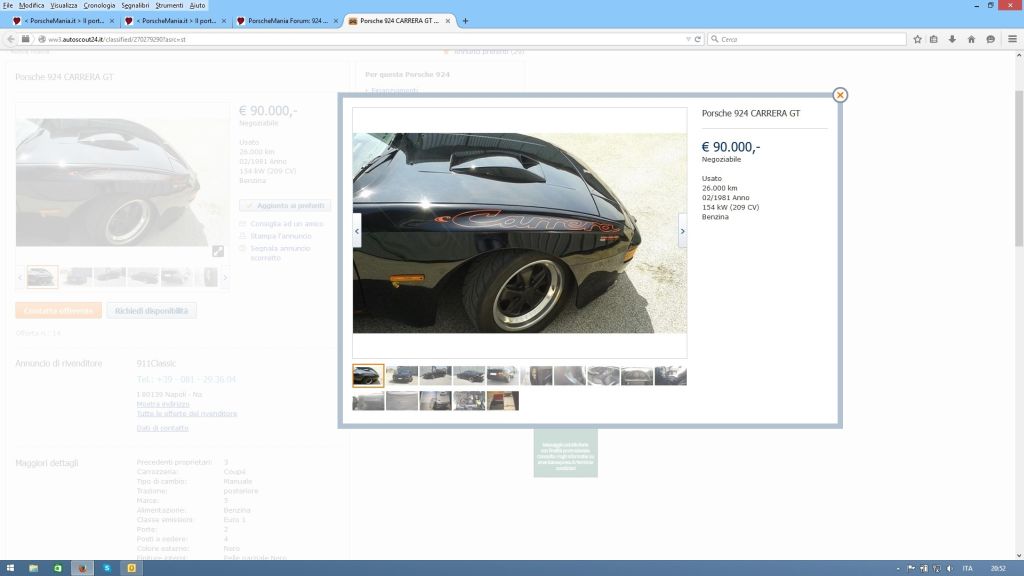Switch to Firefox in the taskbar

(x=82, y=568)
